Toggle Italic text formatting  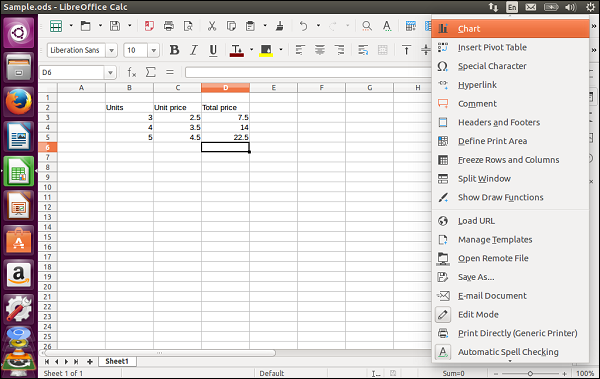point(194,50)
